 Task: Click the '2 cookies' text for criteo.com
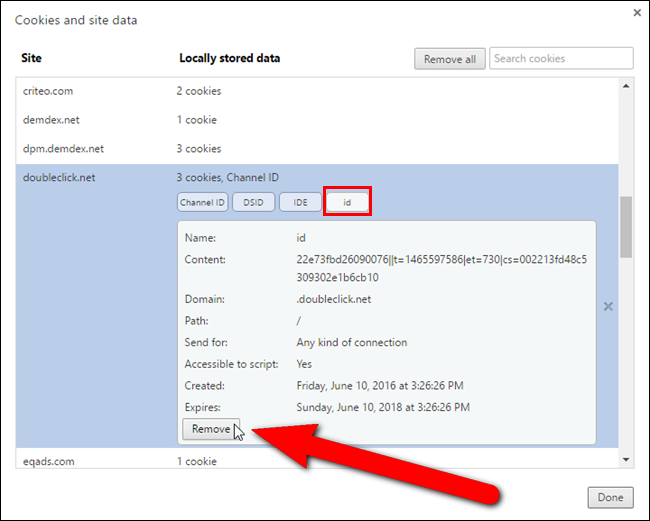[199, 91]
